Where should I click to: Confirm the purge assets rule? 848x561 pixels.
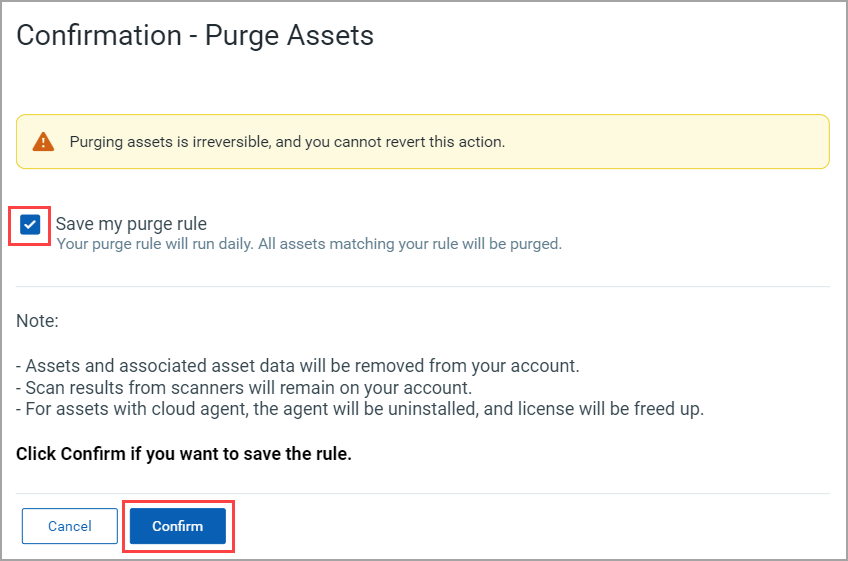pyautogui.click(x=177, y=526)
